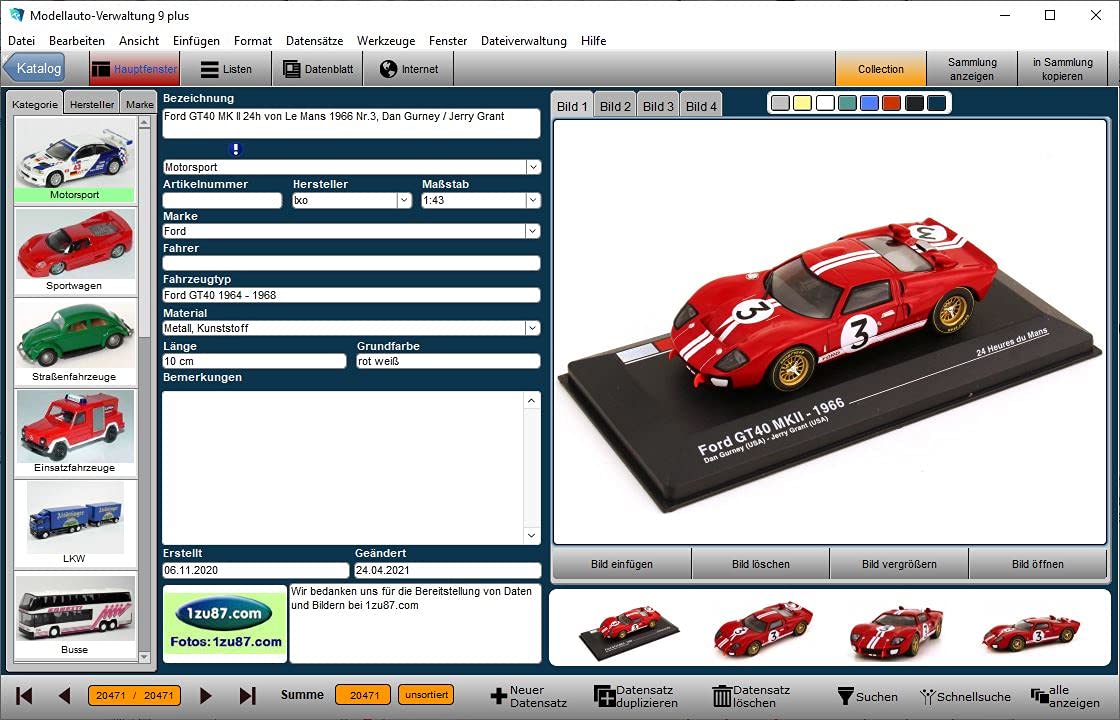
Task: Expand the Marke dropdown showing Ford
Action: pyautogui.click(x=533, y=231)
